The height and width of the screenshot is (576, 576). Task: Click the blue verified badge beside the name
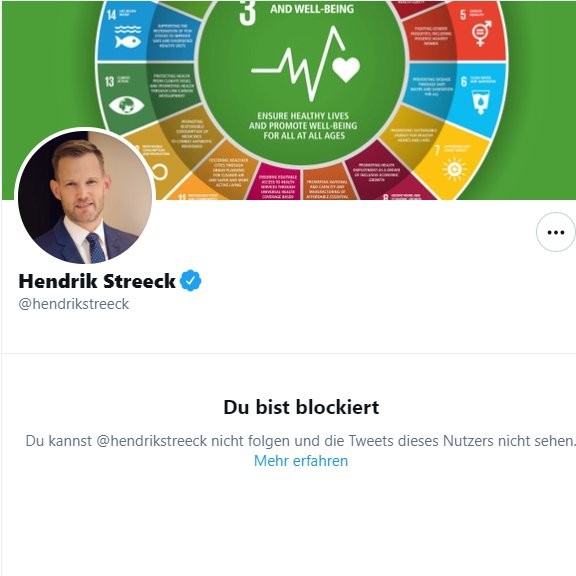coord(191,281)
